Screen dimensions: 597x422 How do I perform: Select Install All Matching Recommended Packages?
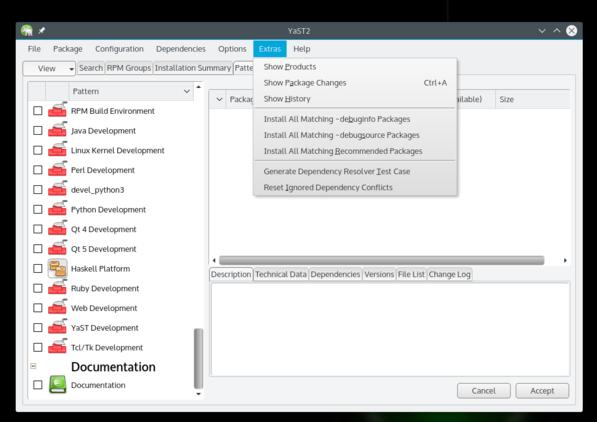pos(355,151)
